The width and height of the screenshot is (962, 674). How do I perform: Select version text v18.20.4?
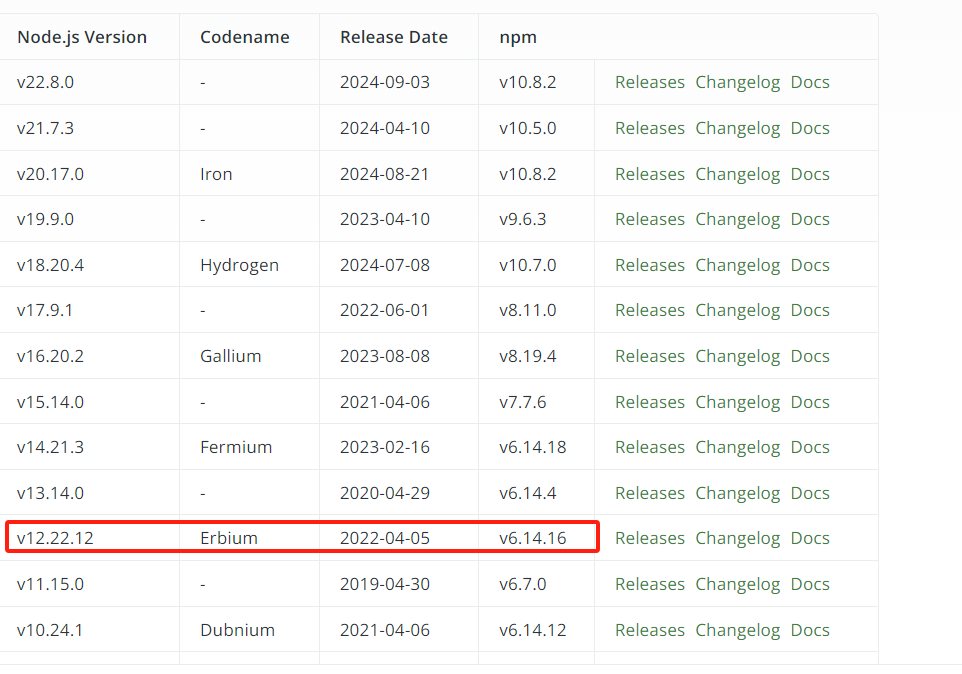point(50,265)
